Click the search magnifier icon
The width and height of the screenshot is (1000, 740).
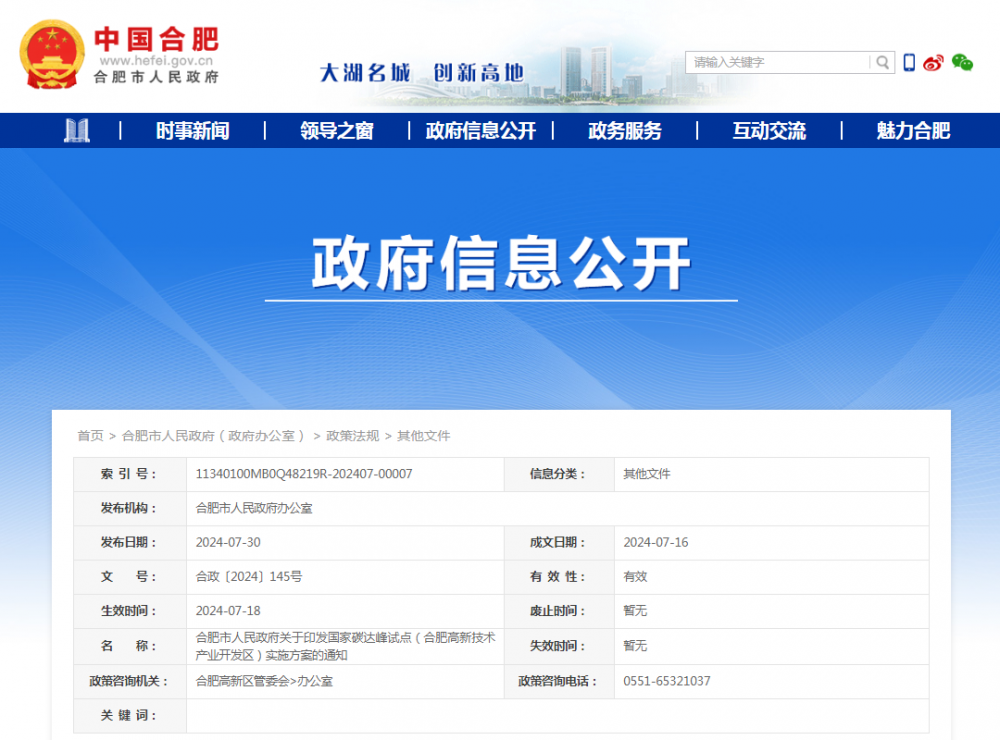coord(882,62)
